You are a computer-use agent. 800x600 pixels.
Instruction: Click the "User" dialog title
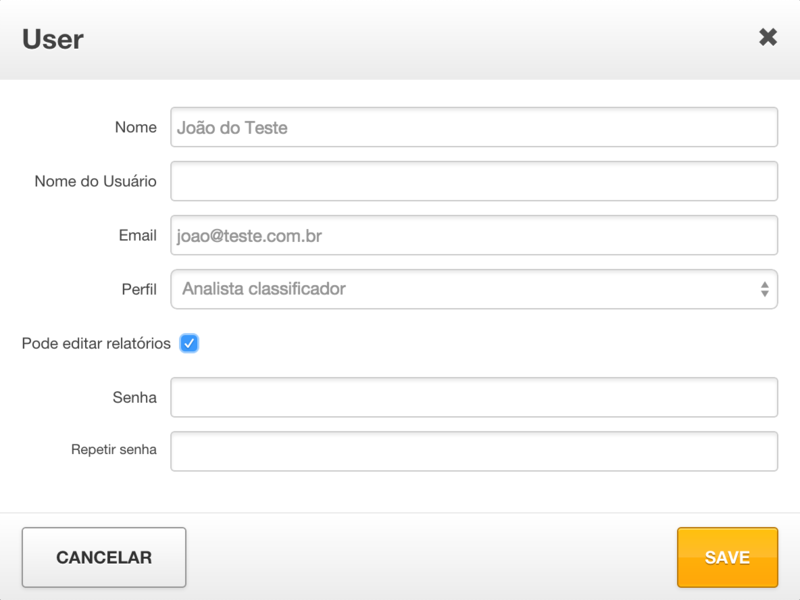tap(53, 39)
